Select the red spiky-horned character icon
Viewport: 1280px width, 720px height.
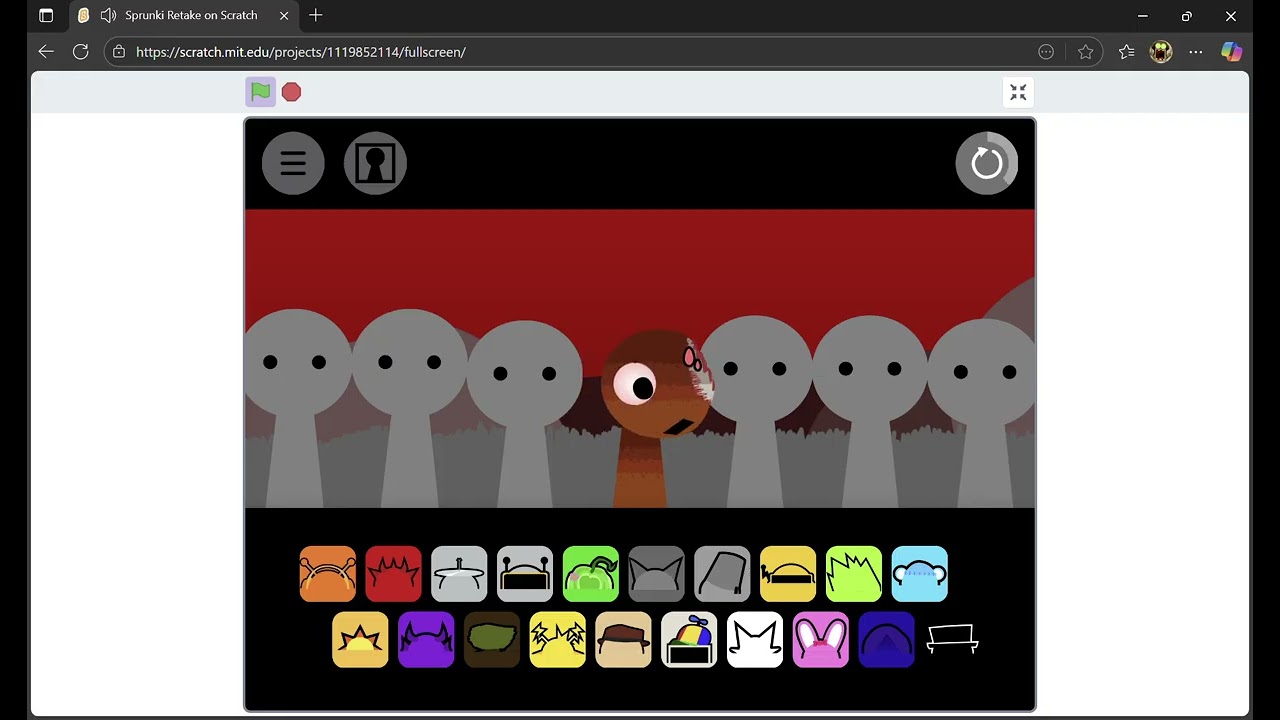tap(393, 574)
